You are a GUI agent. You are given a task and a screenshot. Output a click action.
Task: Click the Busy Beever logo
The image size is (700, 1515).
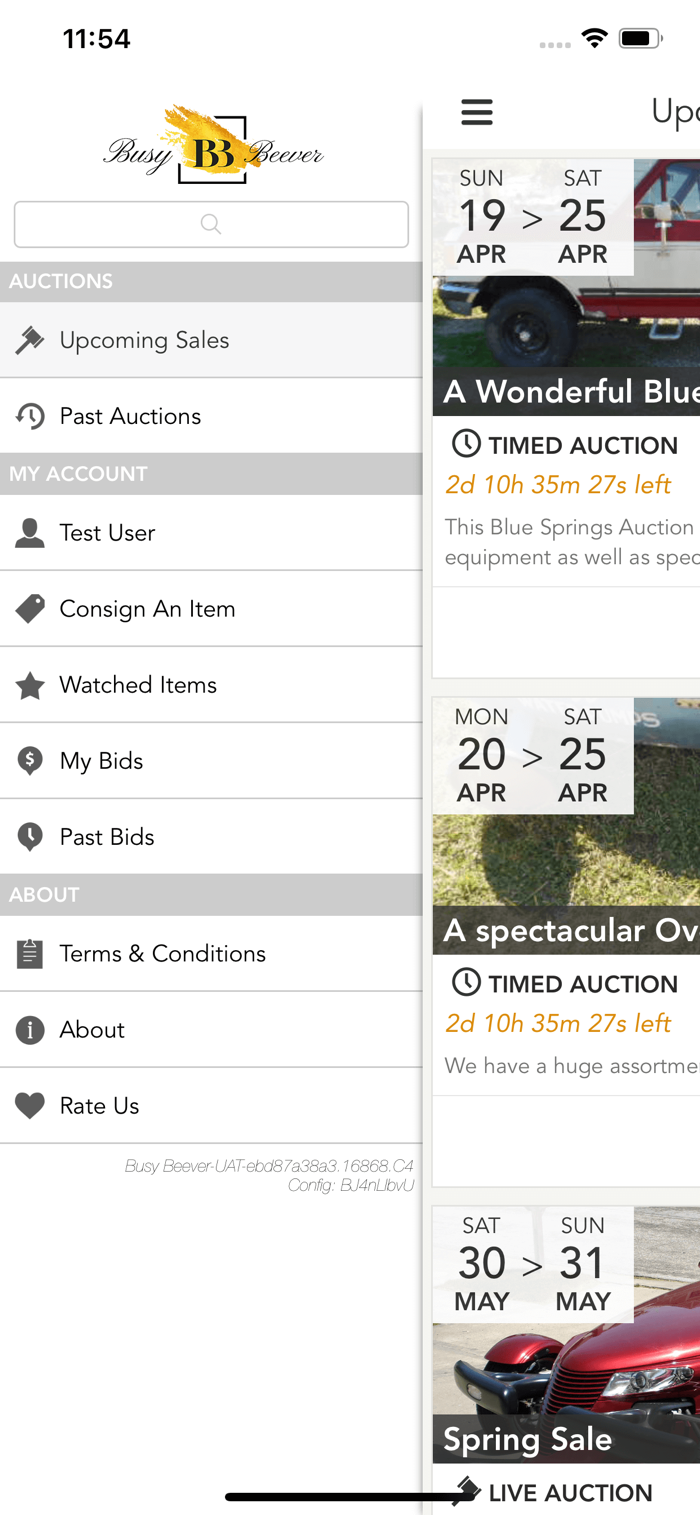point(213,146)
